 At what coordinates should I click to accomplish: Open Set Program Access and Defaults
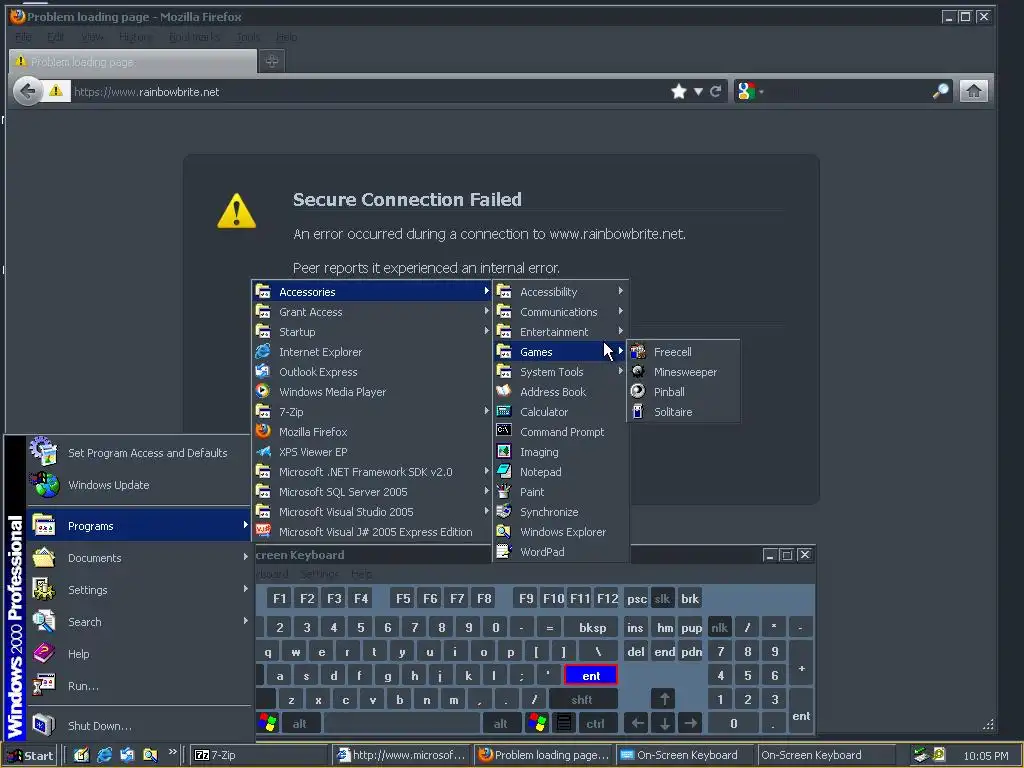click(138, 453)
